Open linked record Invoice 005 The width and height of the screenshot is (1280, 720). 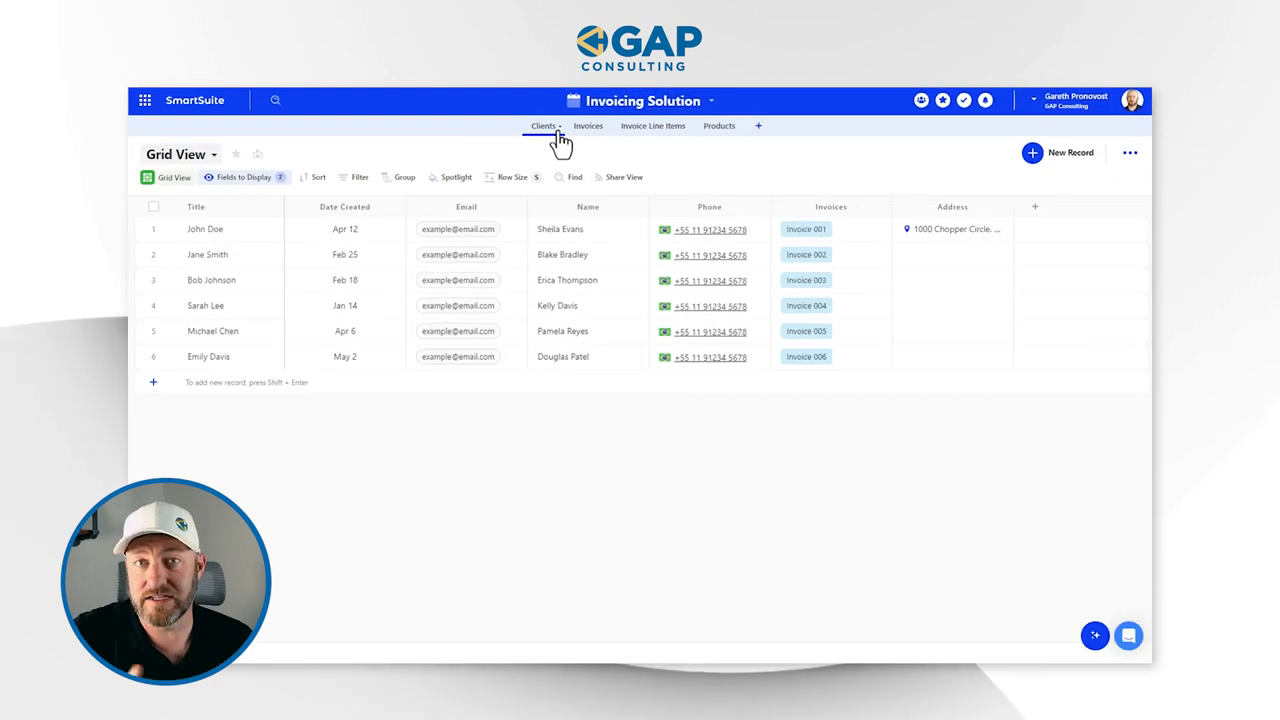click(806, 331)
